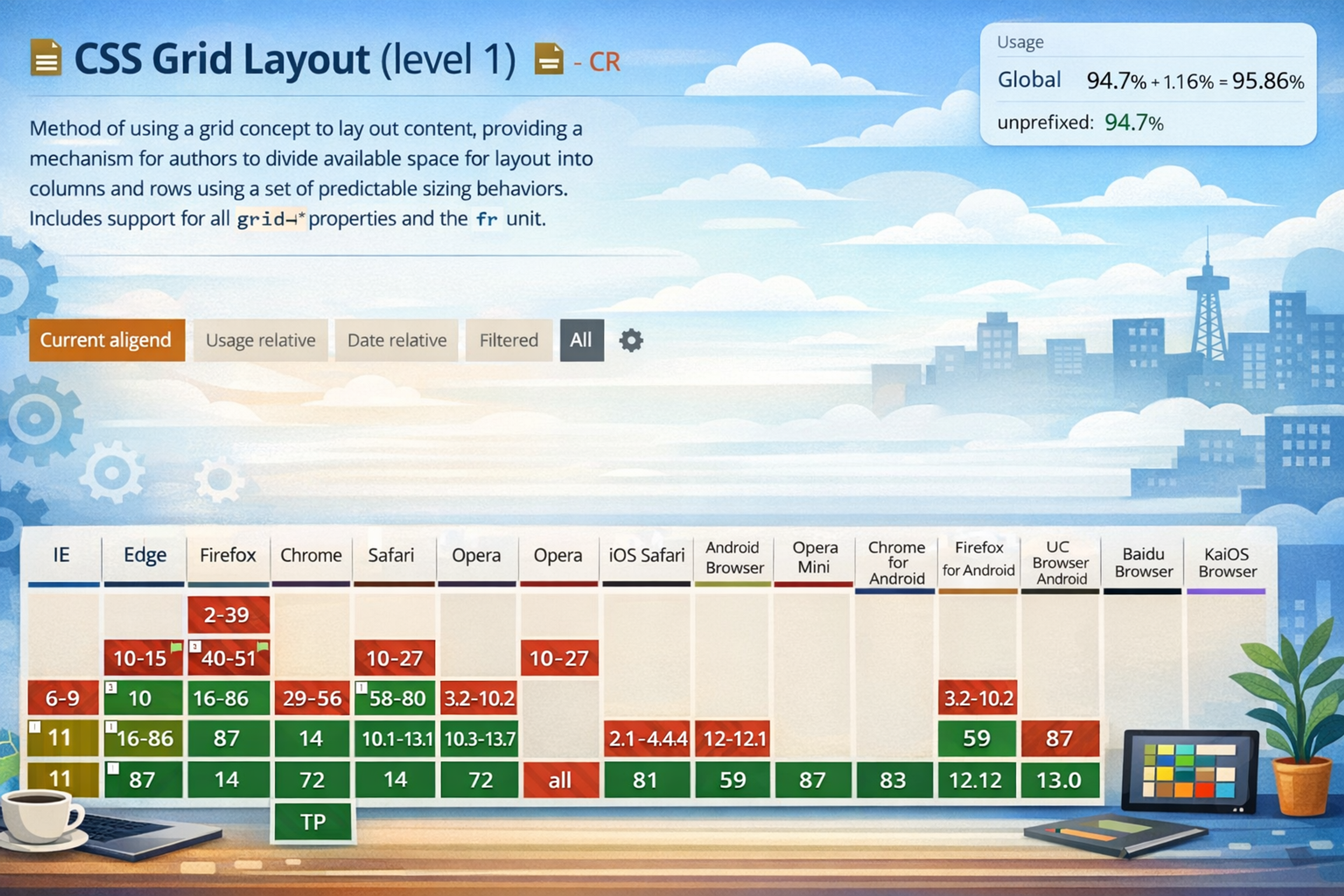Open the settings gear icon
Screen dimensions: 1344x896
coord(631,341)
